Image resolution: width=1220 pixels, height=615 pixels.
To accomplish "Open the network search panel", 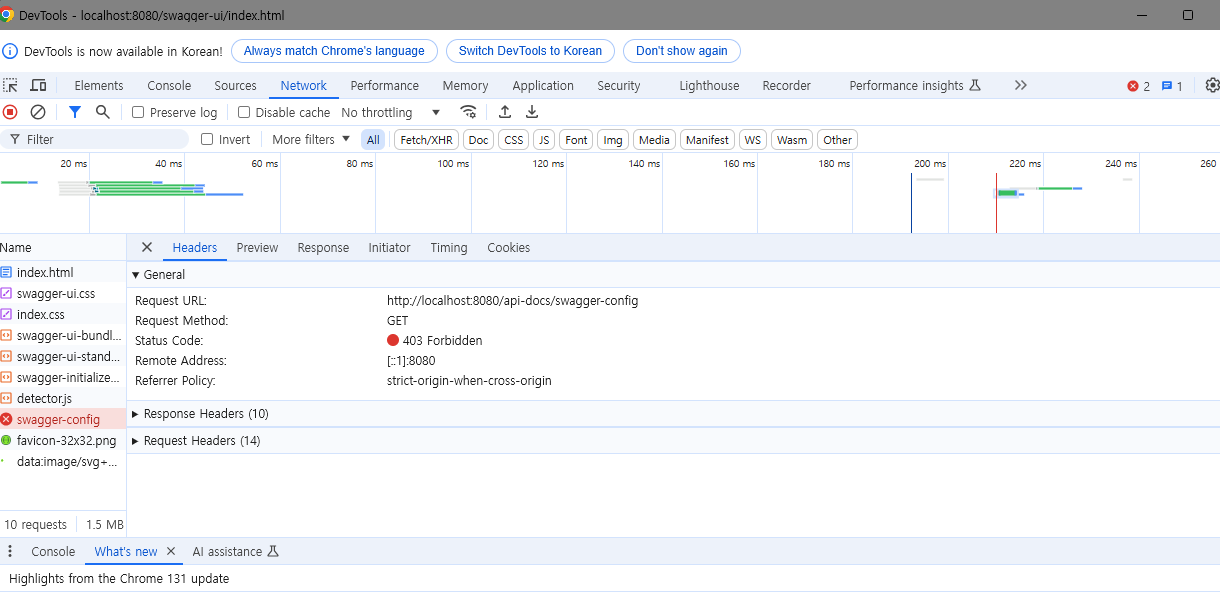I will coord(100,112).
